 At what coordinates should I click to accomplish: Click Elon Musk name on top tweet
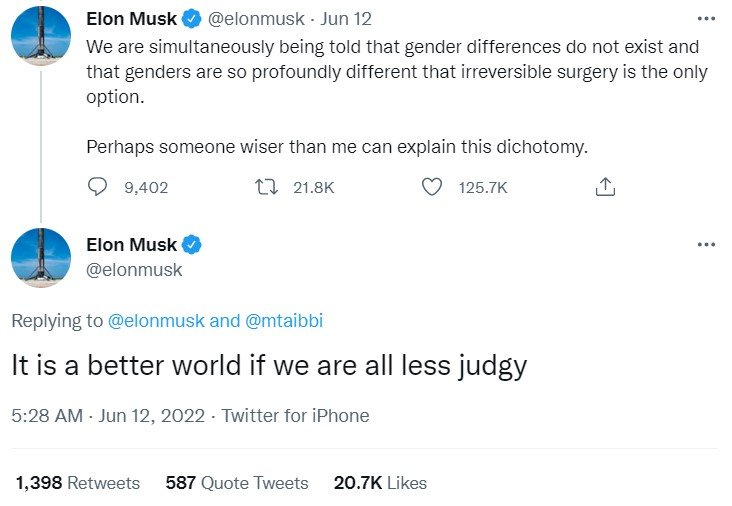point(132,19)
